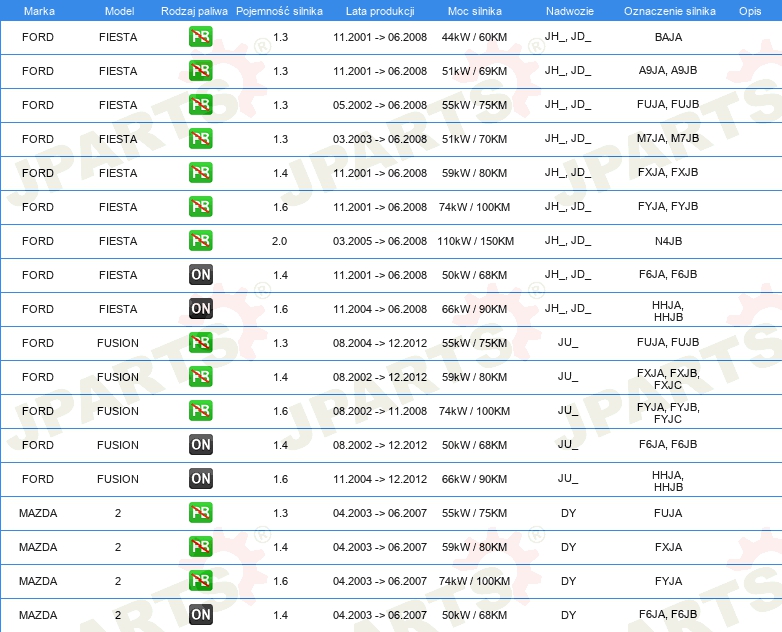Viewport: 782px width, 632px height.
Task: Click the Lata produkcji column header
Action: 380,11
